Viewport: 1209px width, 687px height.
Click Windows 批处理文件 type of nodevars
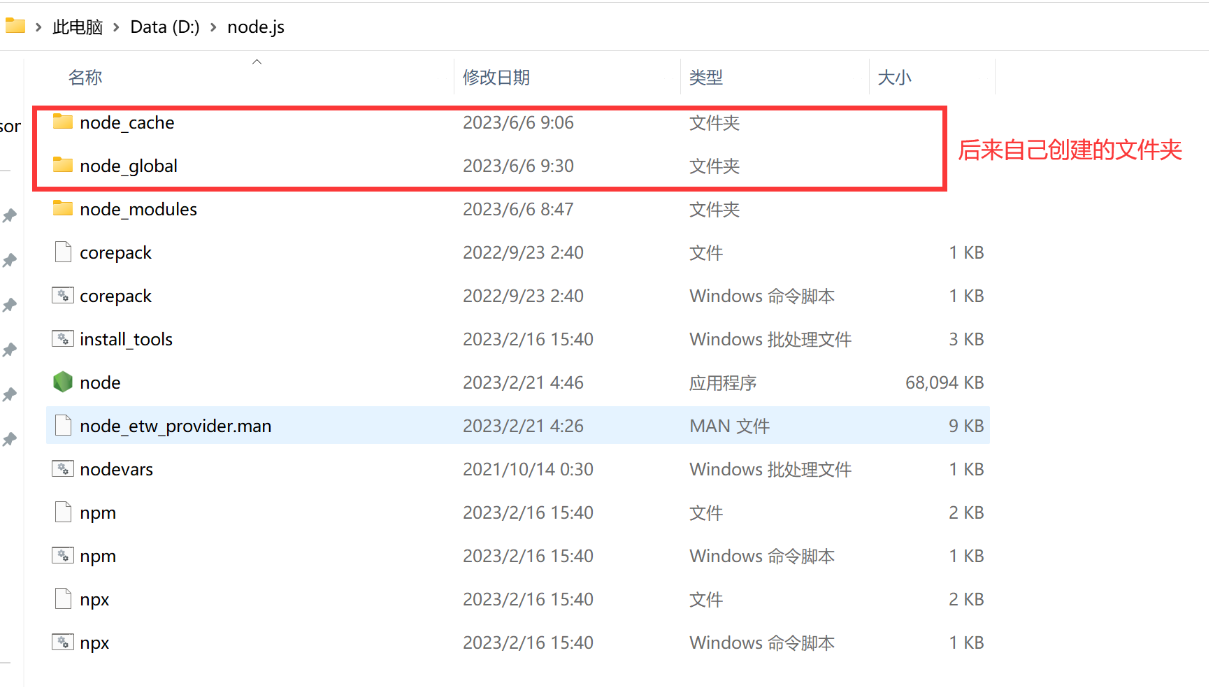point(770,469)
